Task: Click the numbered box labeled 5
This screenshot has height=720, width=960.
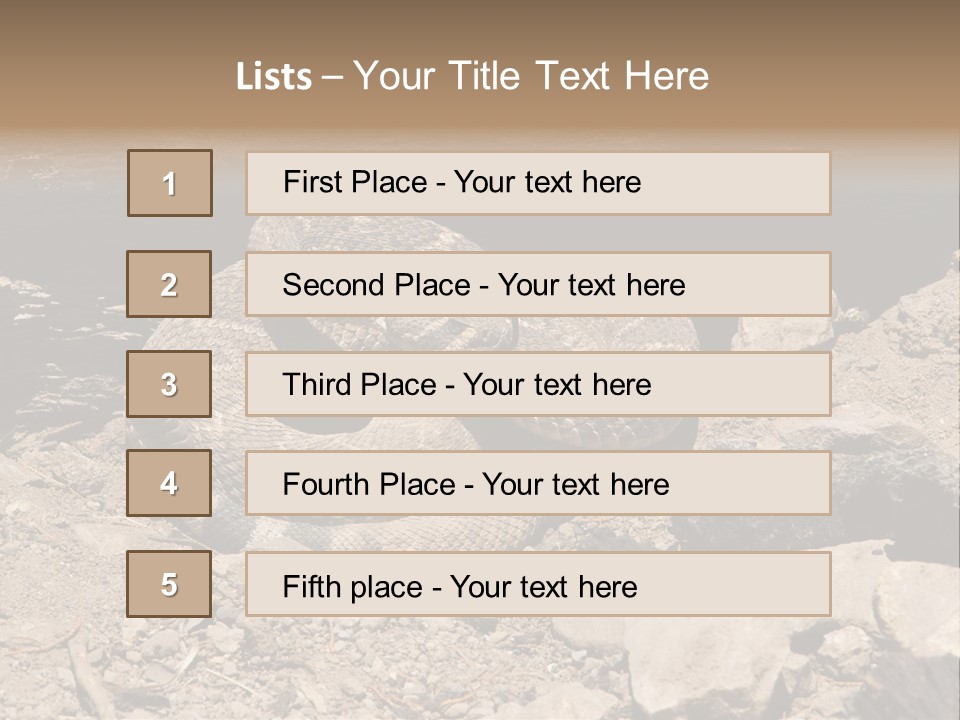Action: pyautogui.click(x=169, y=584)
